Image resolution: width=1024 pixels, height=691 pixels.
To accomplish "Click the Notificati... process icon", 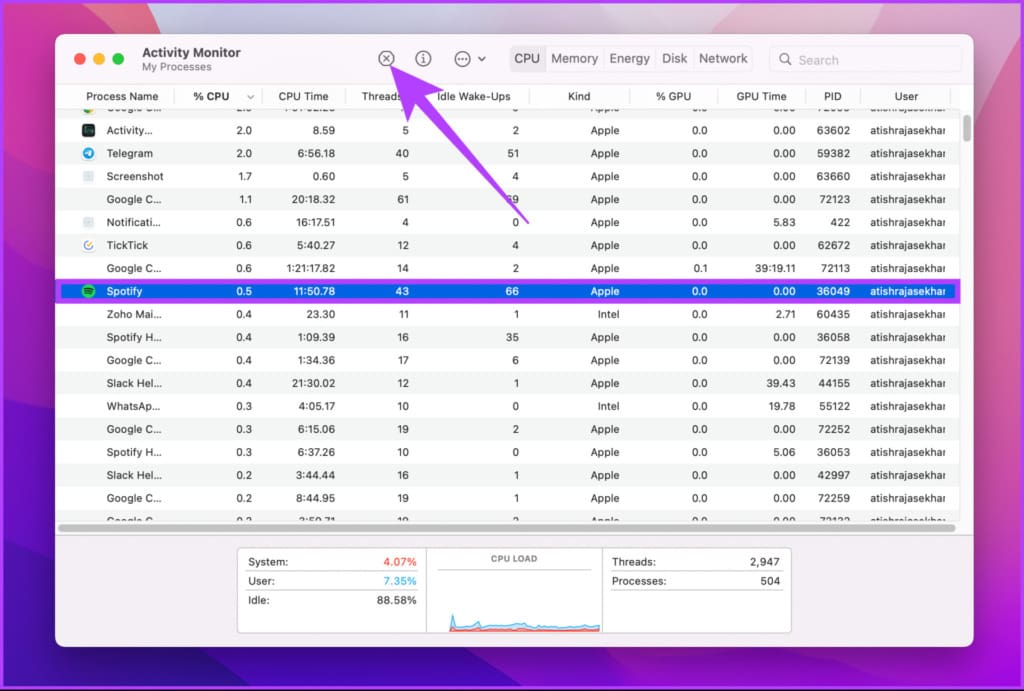I will point(88,222).
